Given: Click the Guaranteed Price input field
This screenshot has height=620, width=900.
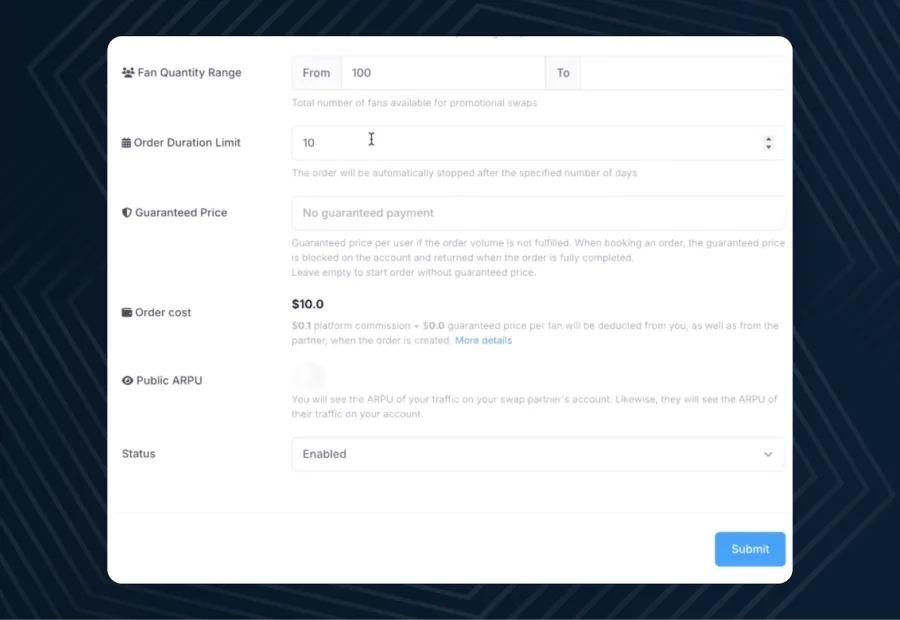Looking at the screenshot, I should tap(538, 213).
